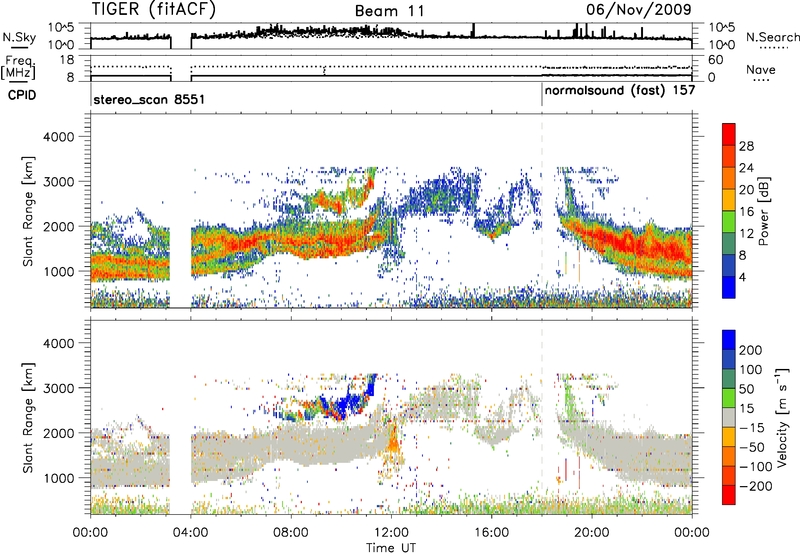800x554 pixels.
Task: Pick the grey -15 to 15 Velocity colorbar segment
Action: 729,417
